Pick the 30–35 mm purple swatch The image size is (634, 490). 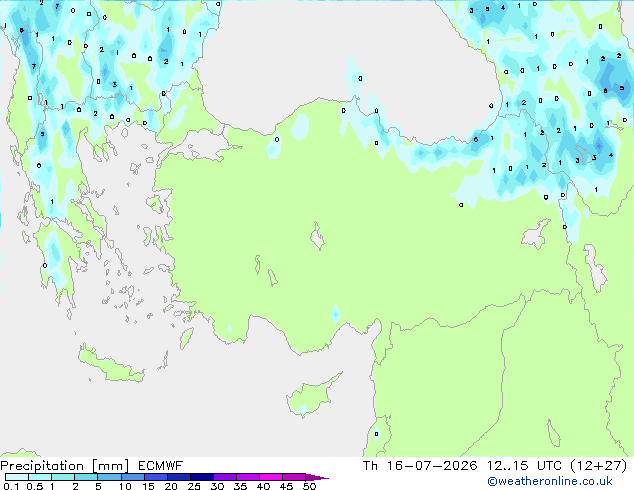[x=224, y=477]
